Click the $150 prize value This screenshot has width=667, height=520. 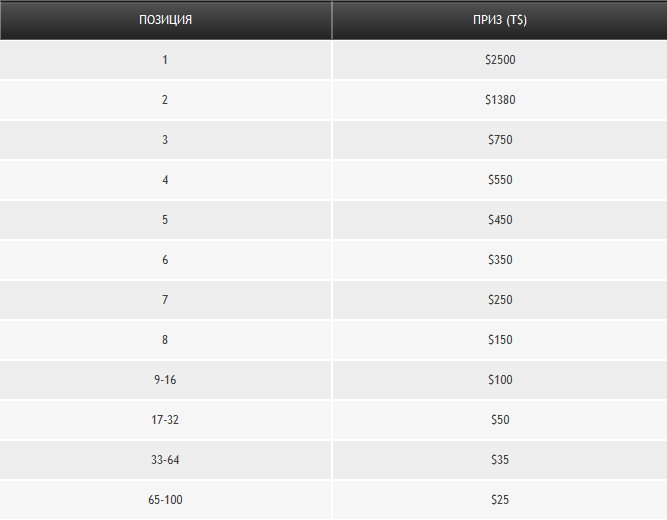pos(500,340)
